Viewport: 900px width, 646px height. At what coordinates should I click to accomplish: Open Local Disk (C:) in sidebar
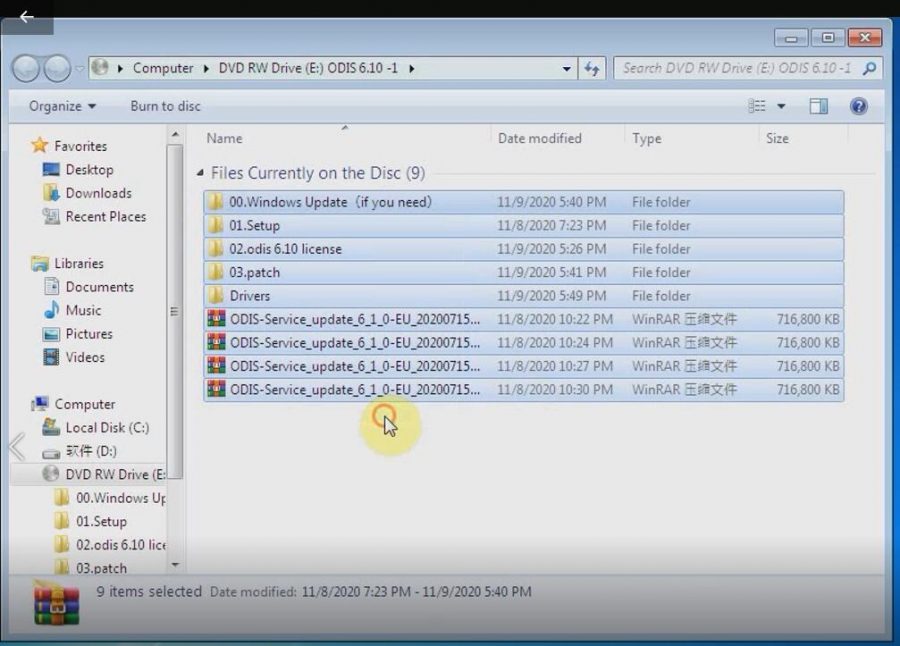click(107, 428)
